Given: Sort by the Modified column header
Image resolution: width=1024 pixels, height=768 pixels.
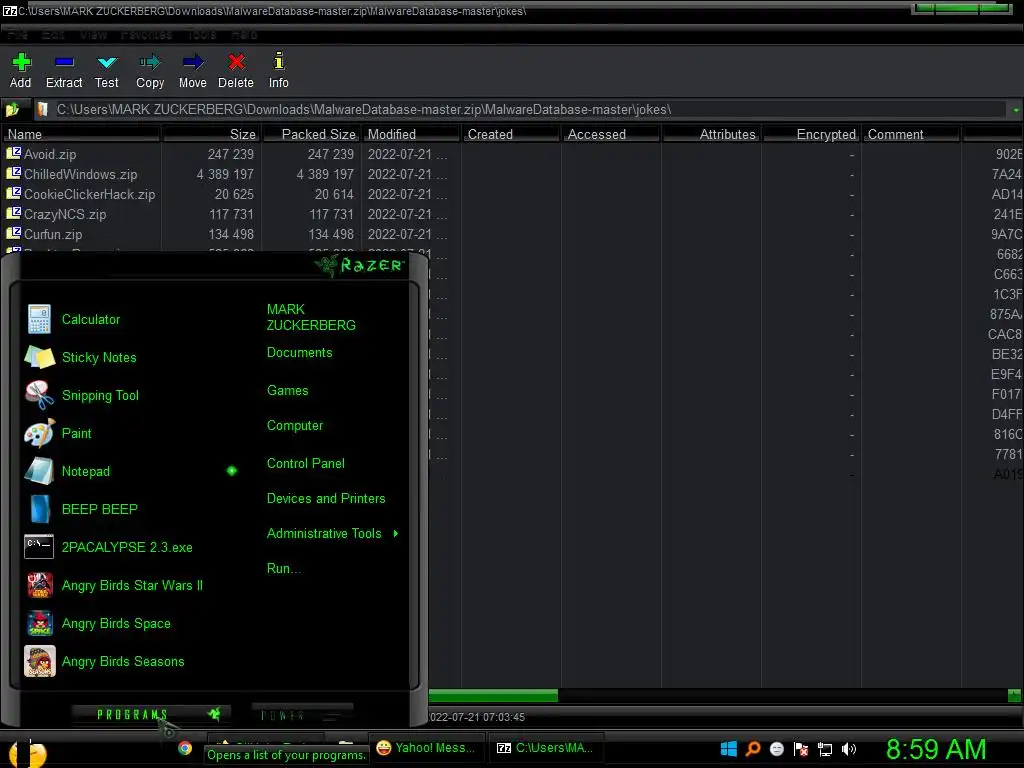Looking at the screenshot, I should tap(411, 134).
